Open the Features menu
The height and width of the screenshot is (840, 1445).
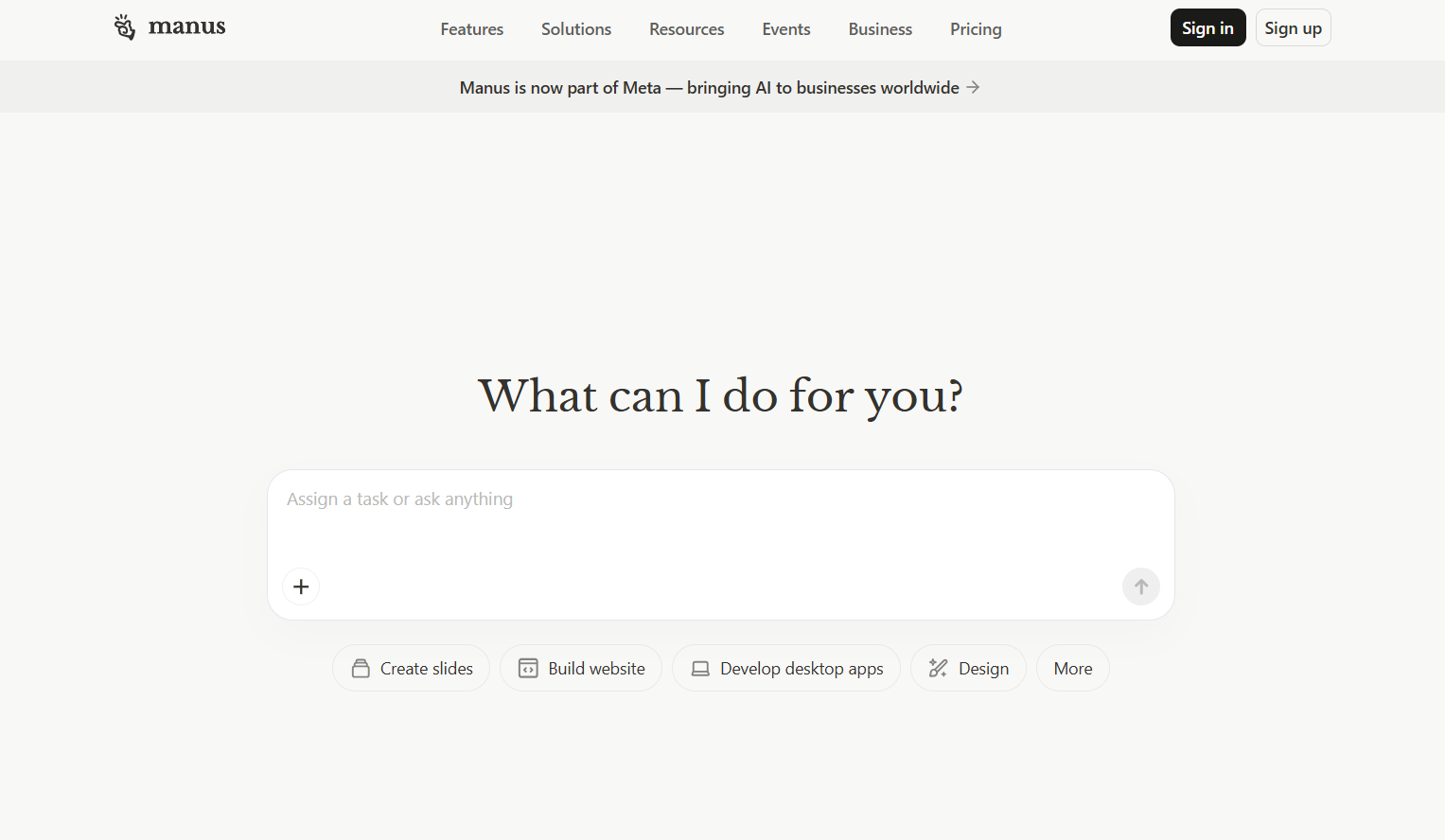coord(471,29)
